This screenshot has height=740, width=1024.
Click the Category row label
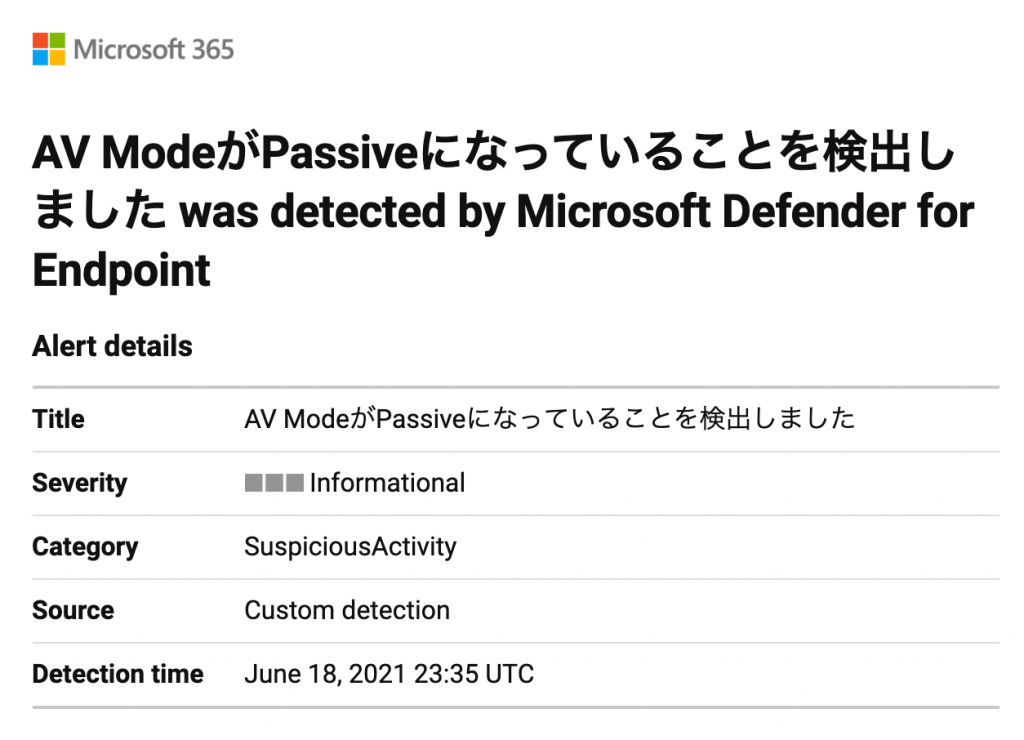[x=85, y=547]
